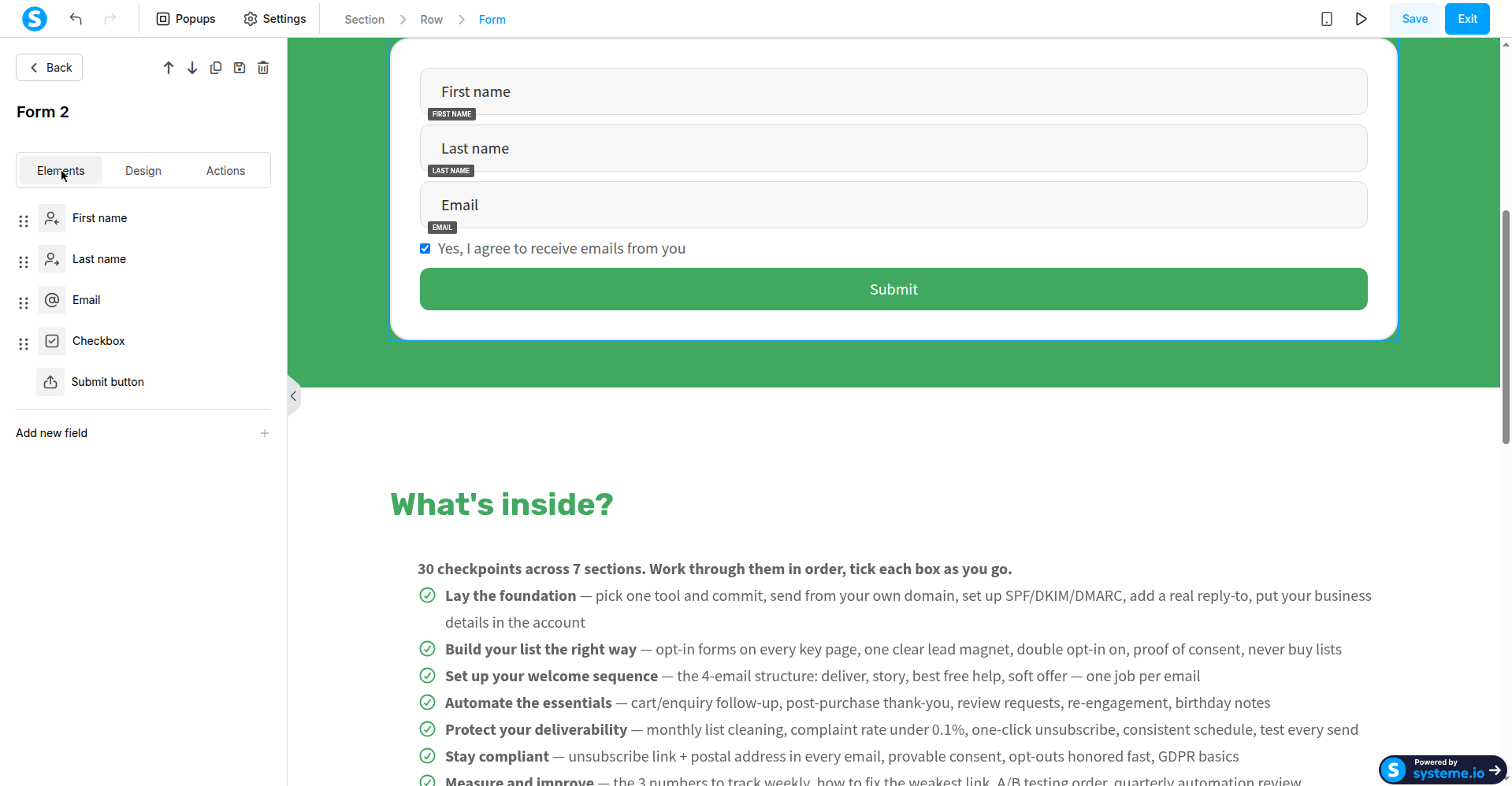Go to Row in breadcrumb
1512x786 pixels.
[431, 20]
